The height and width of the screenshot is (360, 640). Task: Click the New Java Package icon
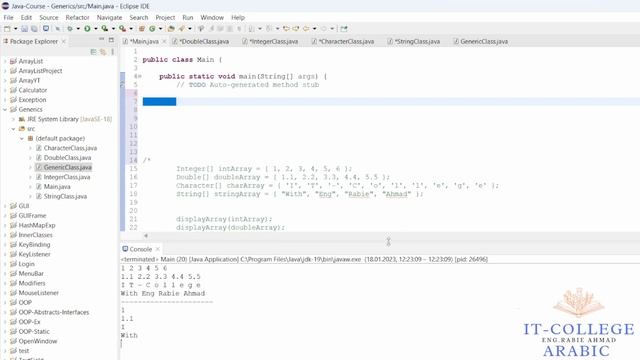pyautogui.click(x=142, y=29)
